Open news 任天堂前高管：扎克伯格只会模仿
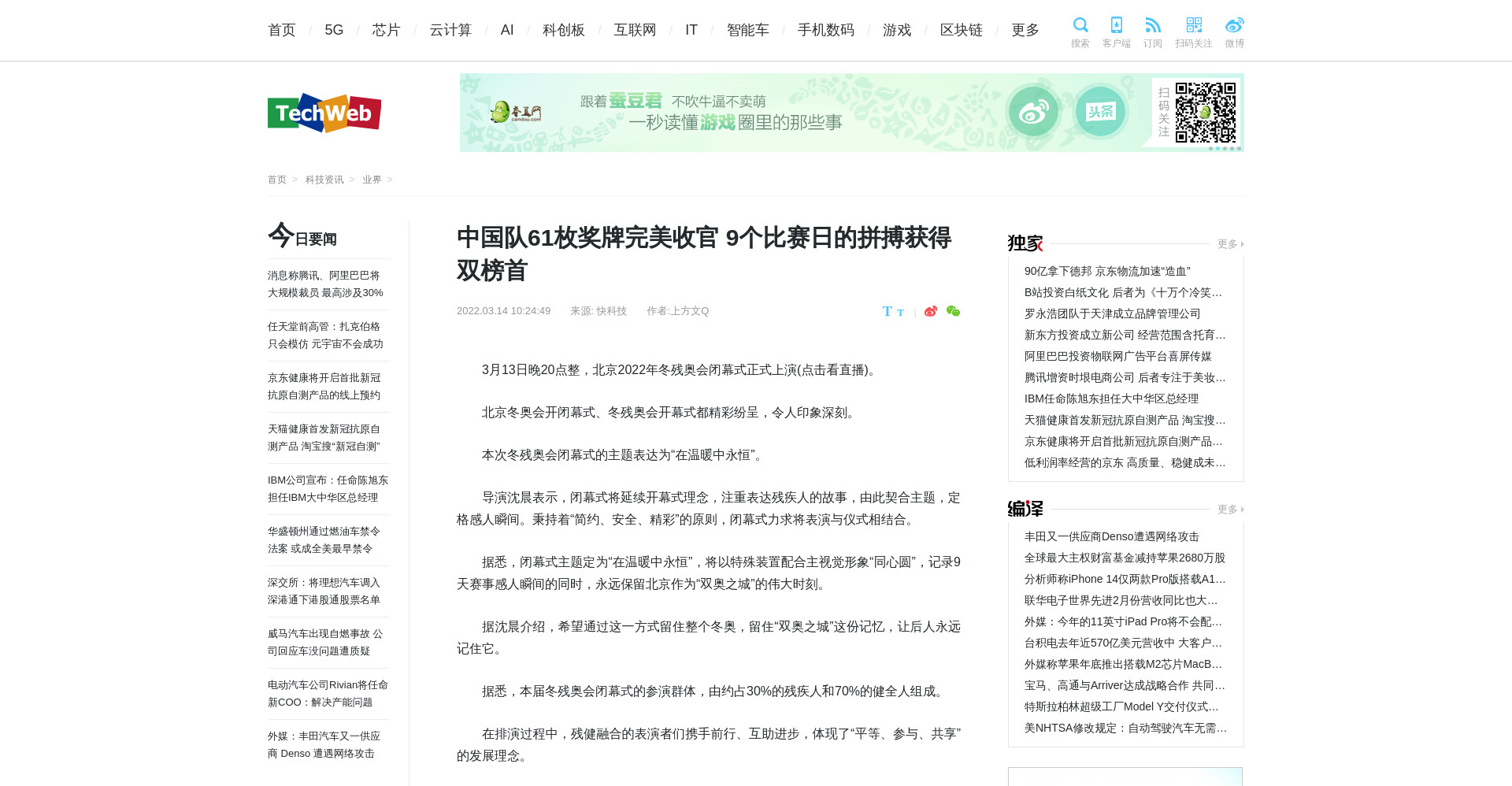The width and height of the screenshot is (1512, 786). (x=325, y=336)
